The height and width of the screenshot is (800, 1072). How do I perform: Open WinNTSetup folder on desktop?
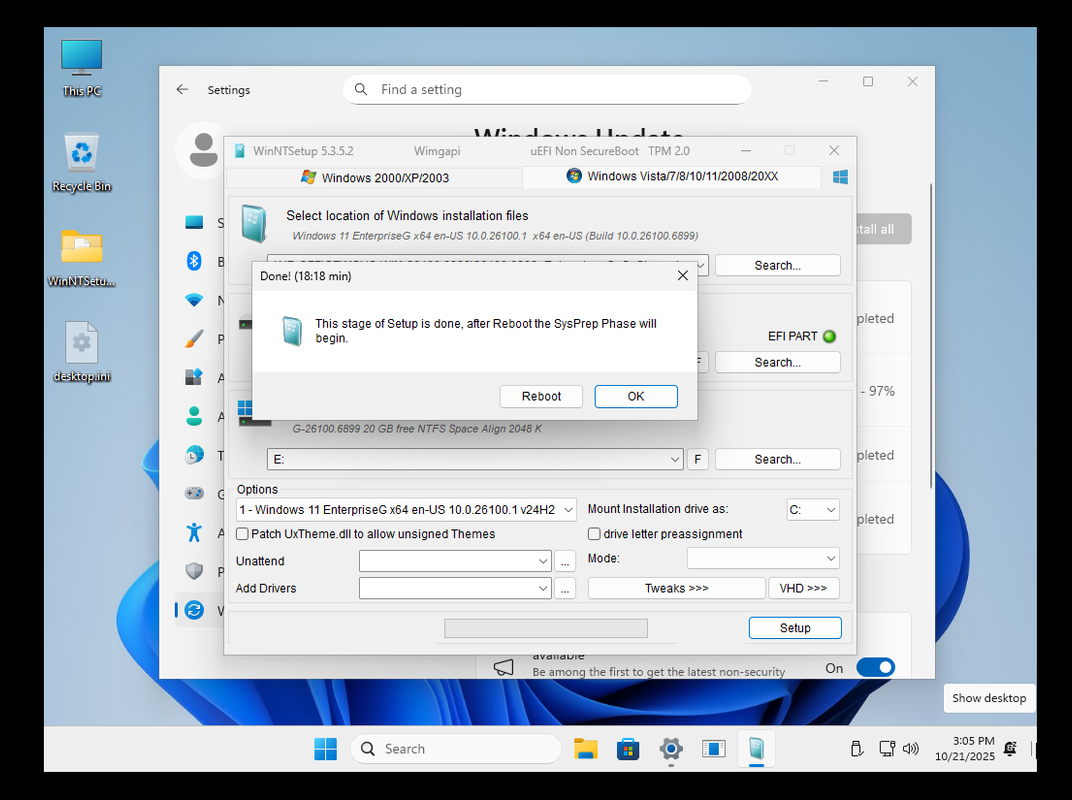click(81, 257)
